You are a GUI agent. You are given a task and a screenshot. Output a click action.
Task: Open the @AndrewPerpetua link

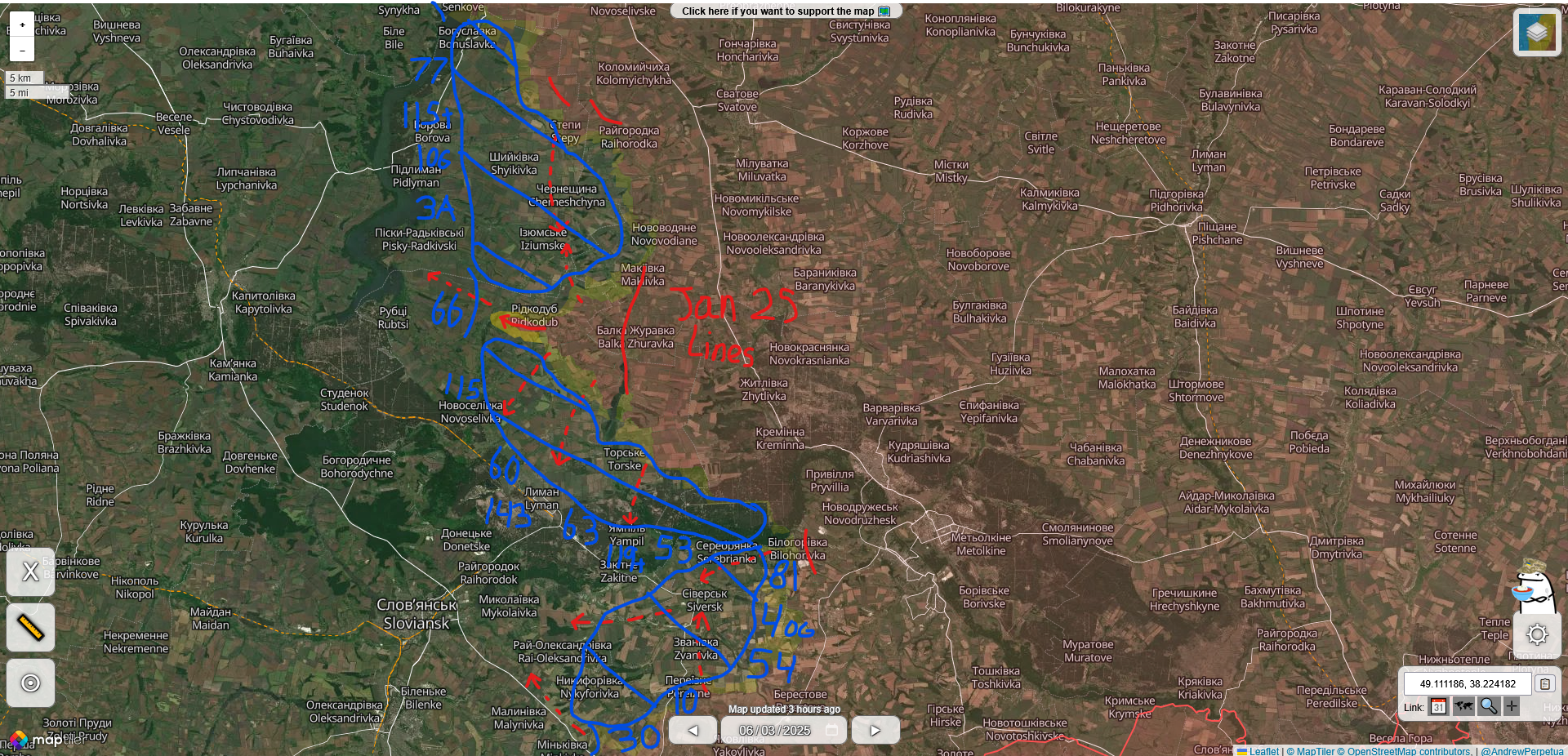coord(1521,751)
